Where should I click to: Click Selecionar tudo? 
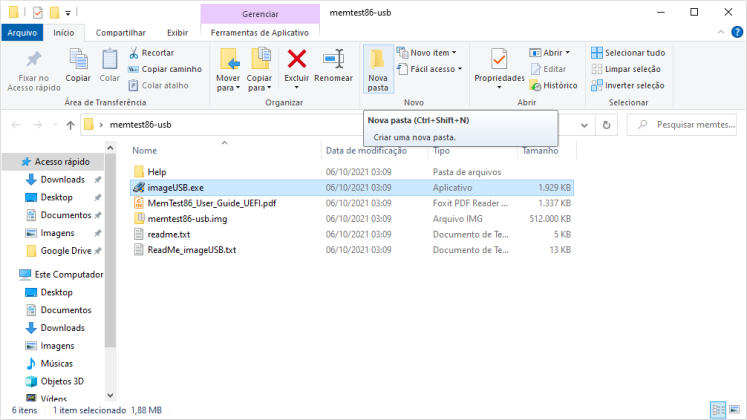628,53
